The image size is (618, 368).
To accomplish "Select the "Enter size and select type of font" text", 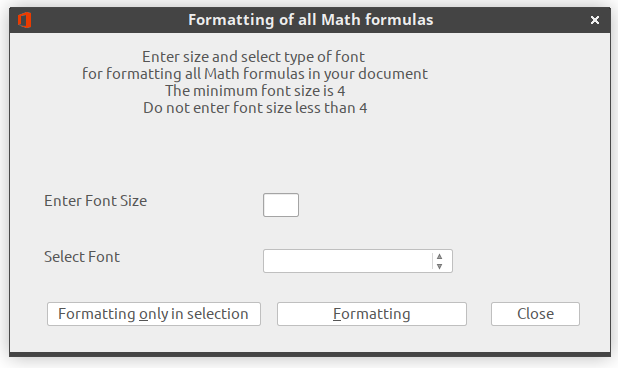I will pyautogui.click(x=253, y=57).
